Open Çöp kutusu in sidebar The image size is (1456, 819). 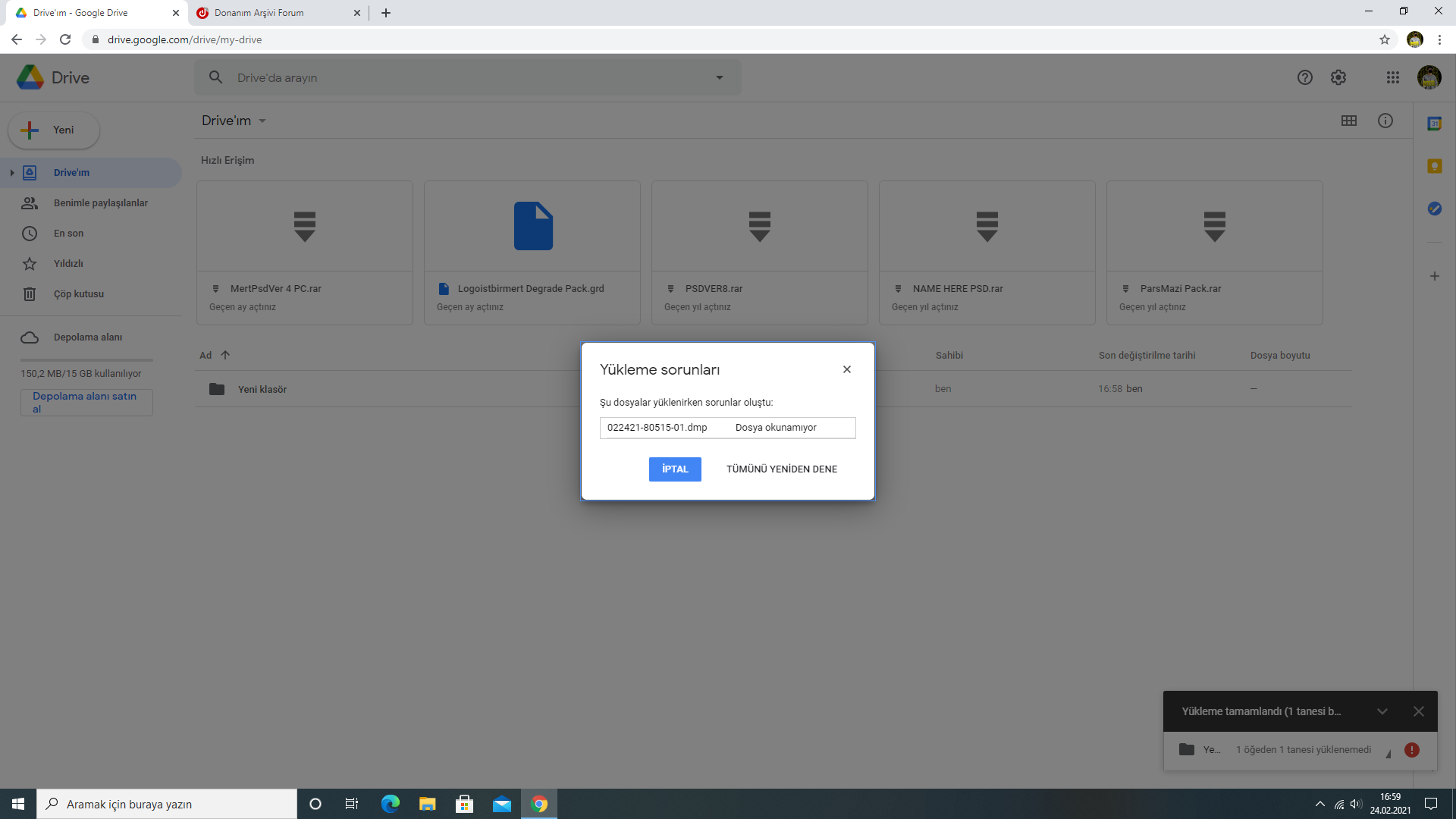tap(78, 294)
